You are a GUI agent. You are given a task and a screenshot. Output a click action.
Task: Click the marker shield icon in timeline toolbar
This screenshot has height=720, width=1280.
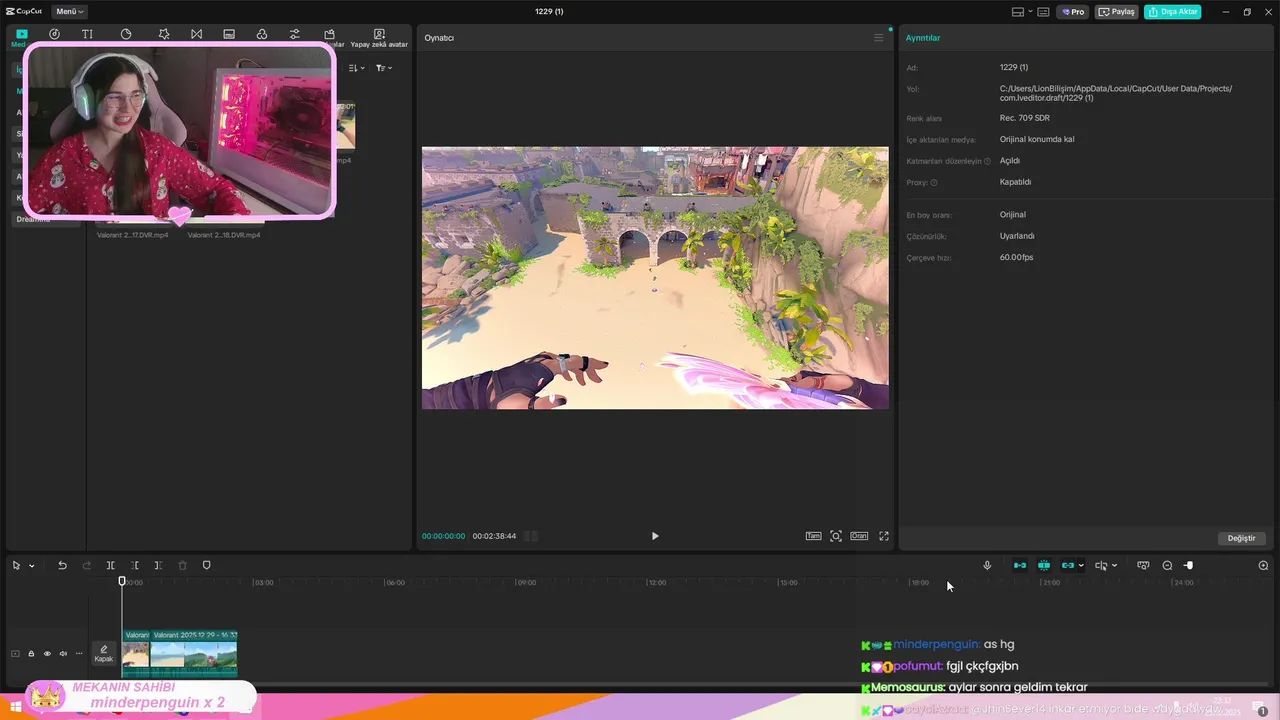click(x=206, y=565)
